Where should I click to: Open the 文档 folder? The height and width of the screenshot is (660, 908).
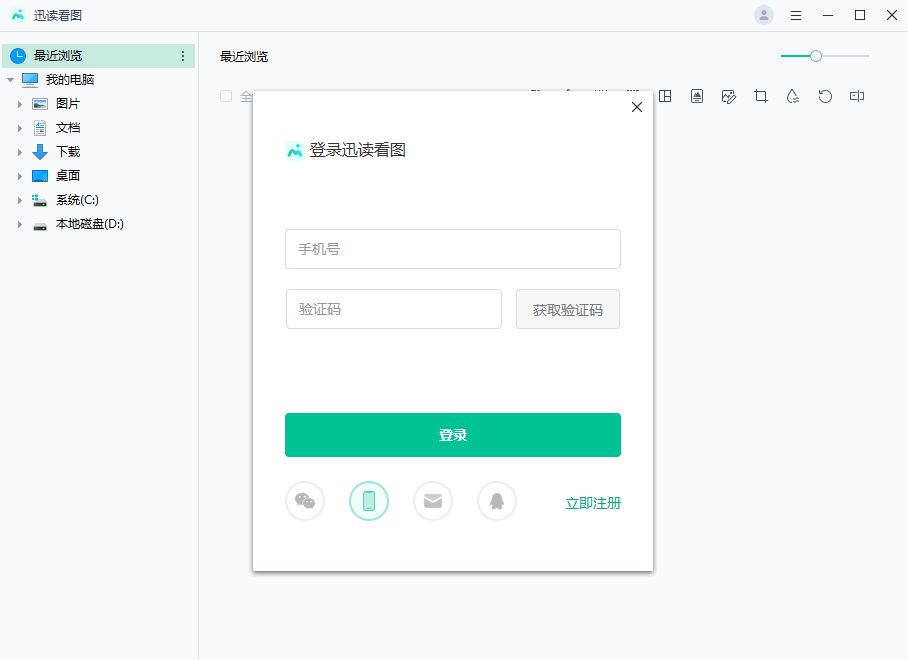68,128
